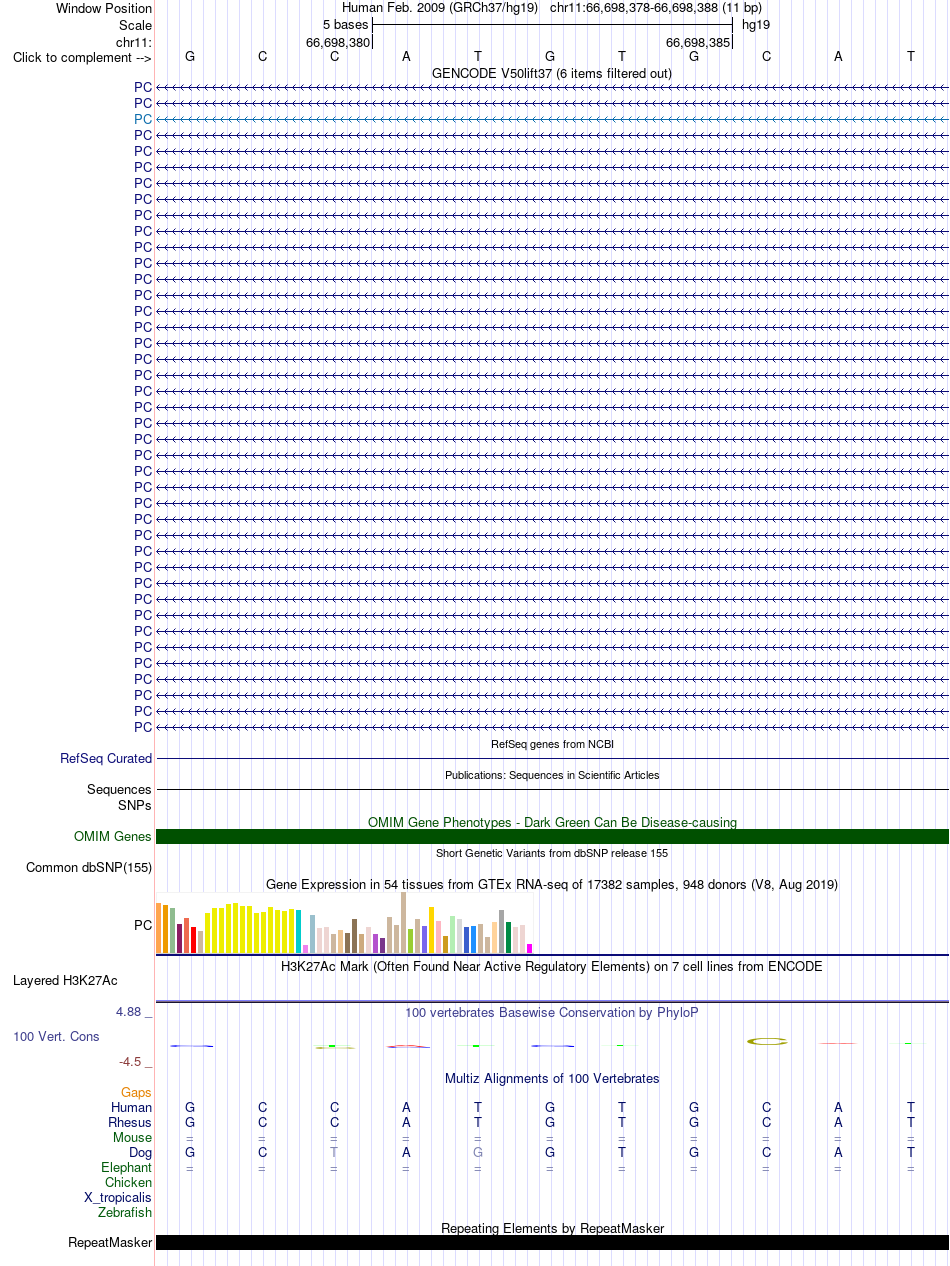This screenshot has width=950, height=1266.
Task: Open the H3K27Ac Mark track title
Action: (552, 967)
